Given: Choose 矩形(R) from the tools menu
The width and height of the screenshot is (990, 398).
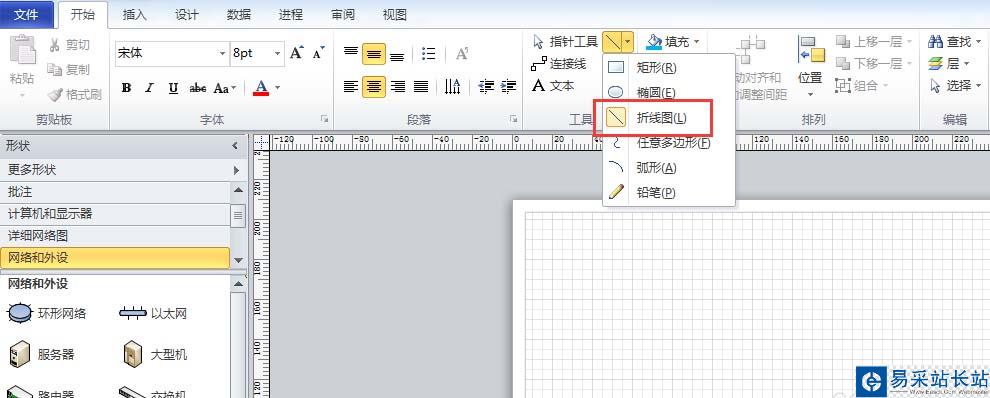Looking at the screenshot, I should (x=669, y=67).
